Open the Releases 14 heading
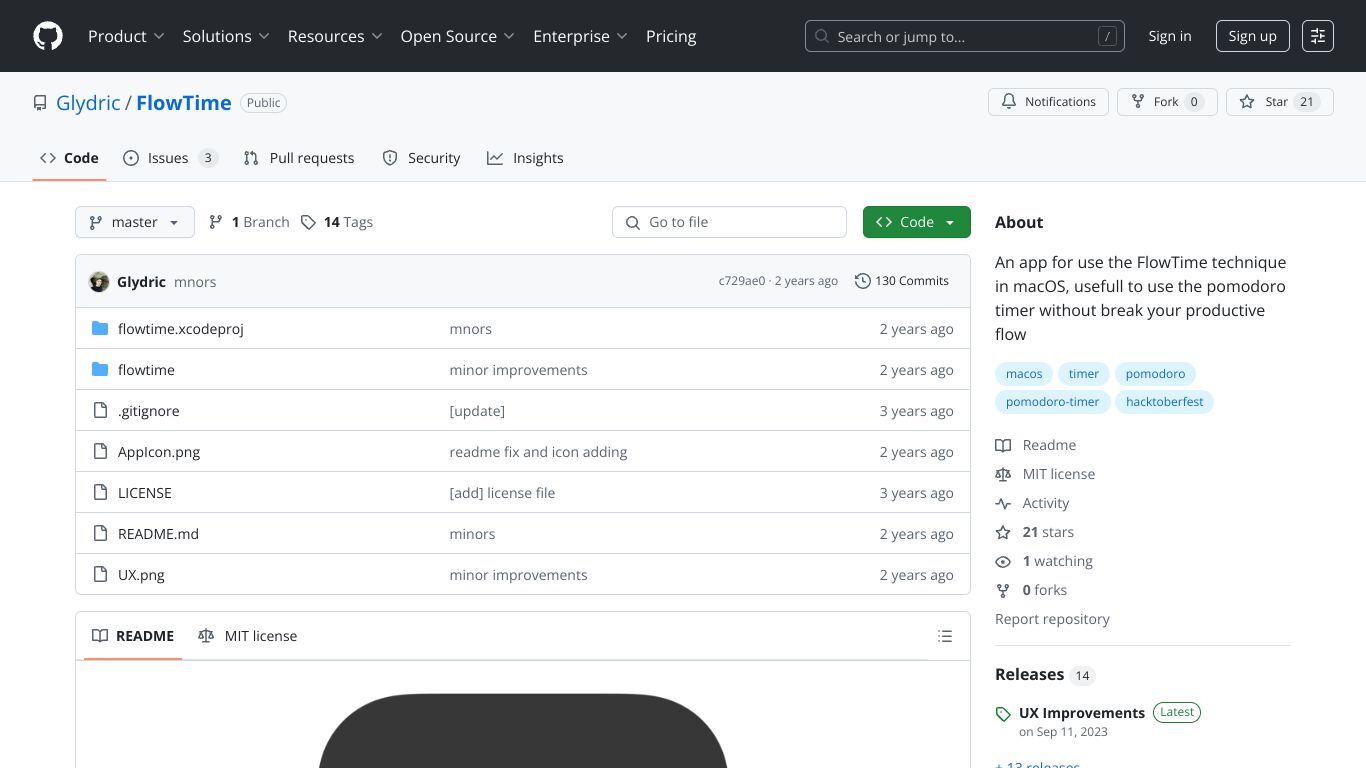 1045,674
